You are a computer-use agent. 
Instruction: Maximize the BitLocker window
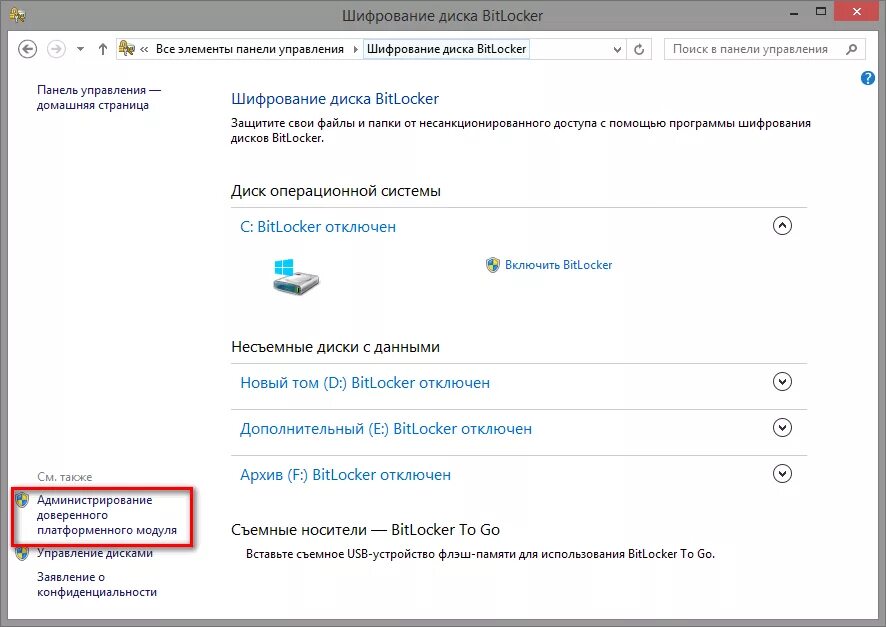821,11
